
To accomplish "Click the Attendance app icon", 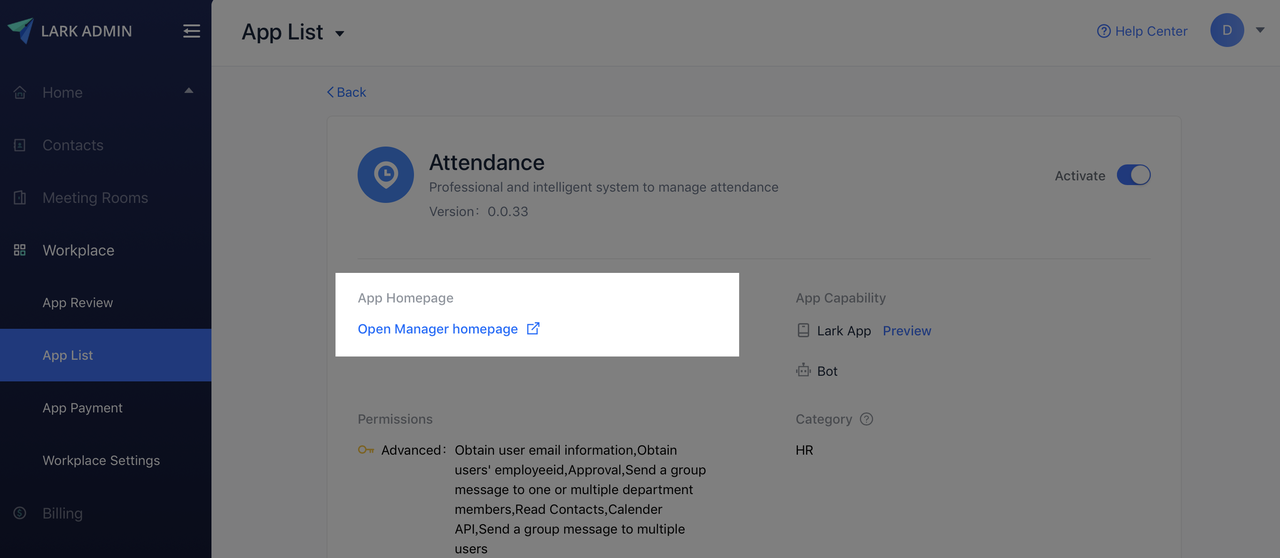I will point(385,175).
